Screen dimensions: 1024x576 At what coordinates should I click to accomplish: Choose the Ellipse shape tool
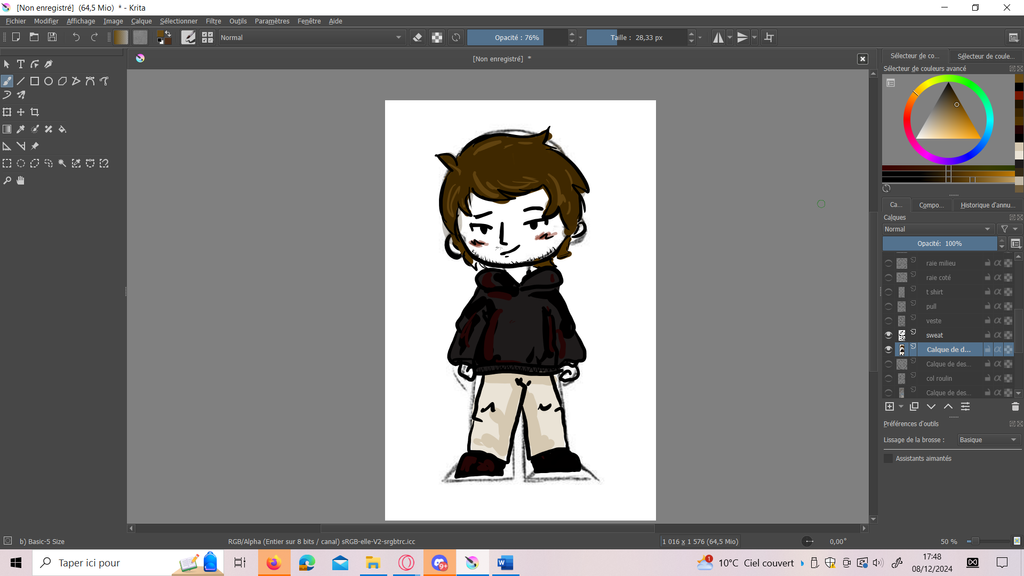coord(48,81)
